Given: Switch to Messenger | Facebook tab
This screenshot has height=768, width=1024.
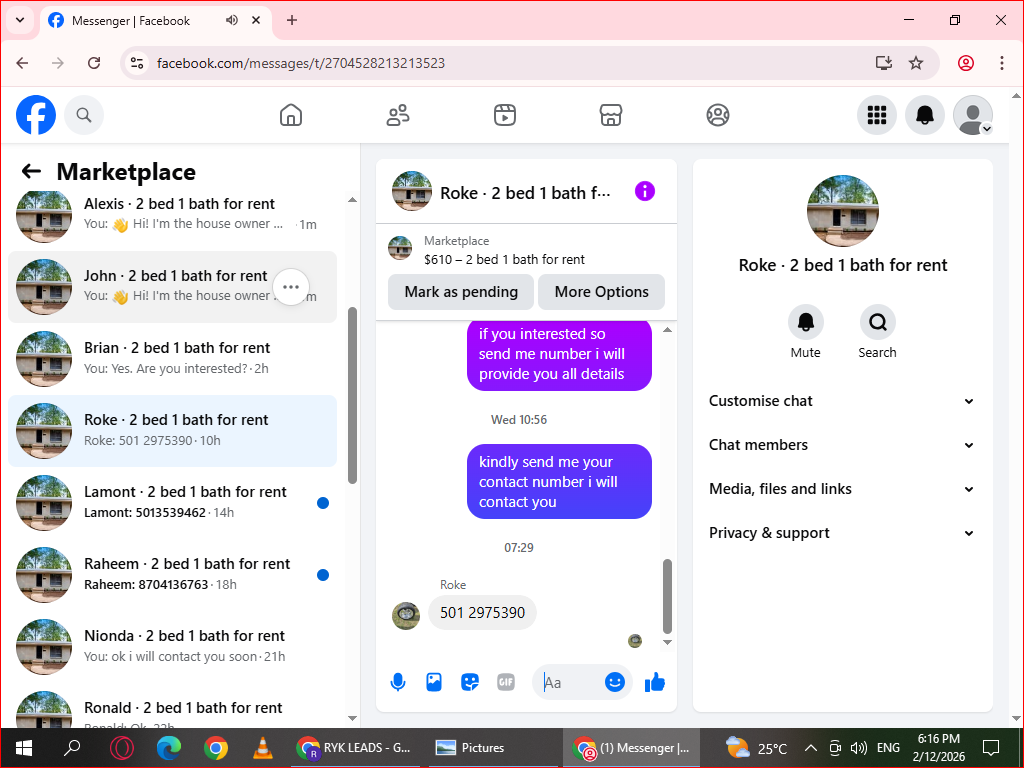Looking at the screenshot, I should pyautogui.click(x=155, y=21).
